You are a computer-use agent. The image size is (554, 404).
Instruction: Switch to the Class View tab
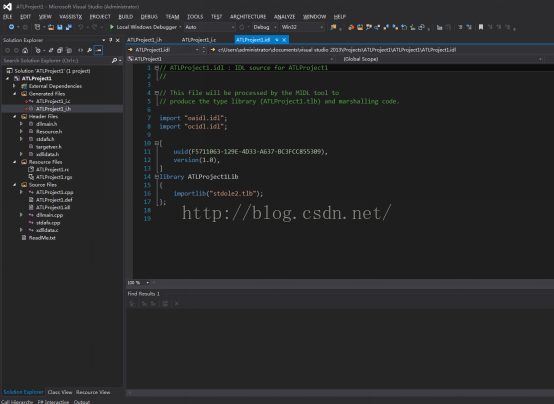[60, 392]
